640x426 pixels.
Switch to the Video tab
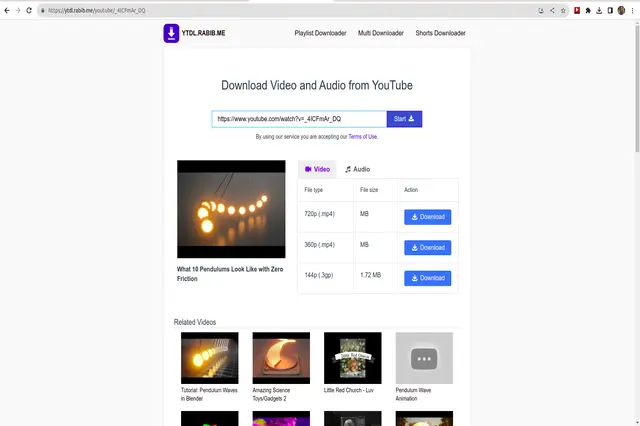click(x=317, y=169)
